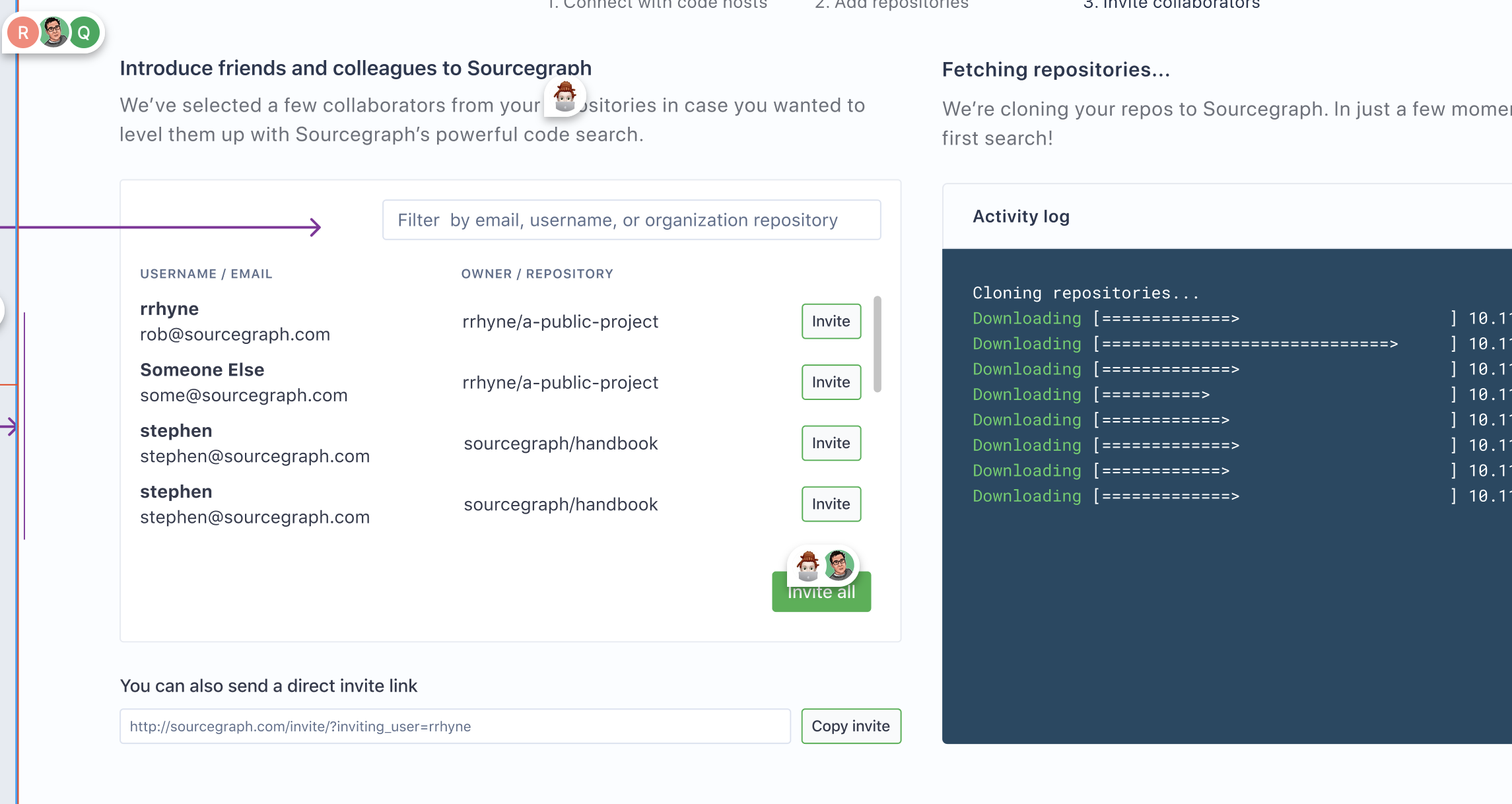Open the Connect with code hosts step

658,5
